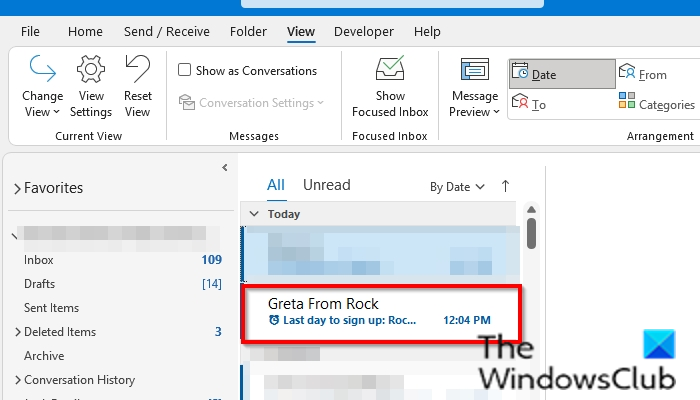The image size is (700, 400).
Task: Reverse sort order with arrow
Action: 505,186
